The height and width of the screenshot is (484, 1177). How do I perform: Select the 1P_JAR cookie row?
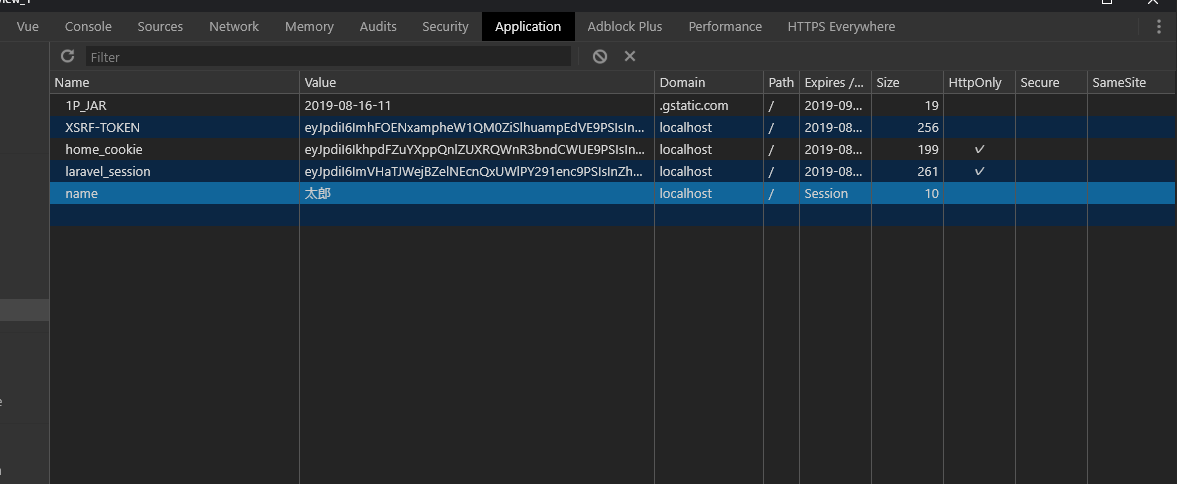coord(85,105)
